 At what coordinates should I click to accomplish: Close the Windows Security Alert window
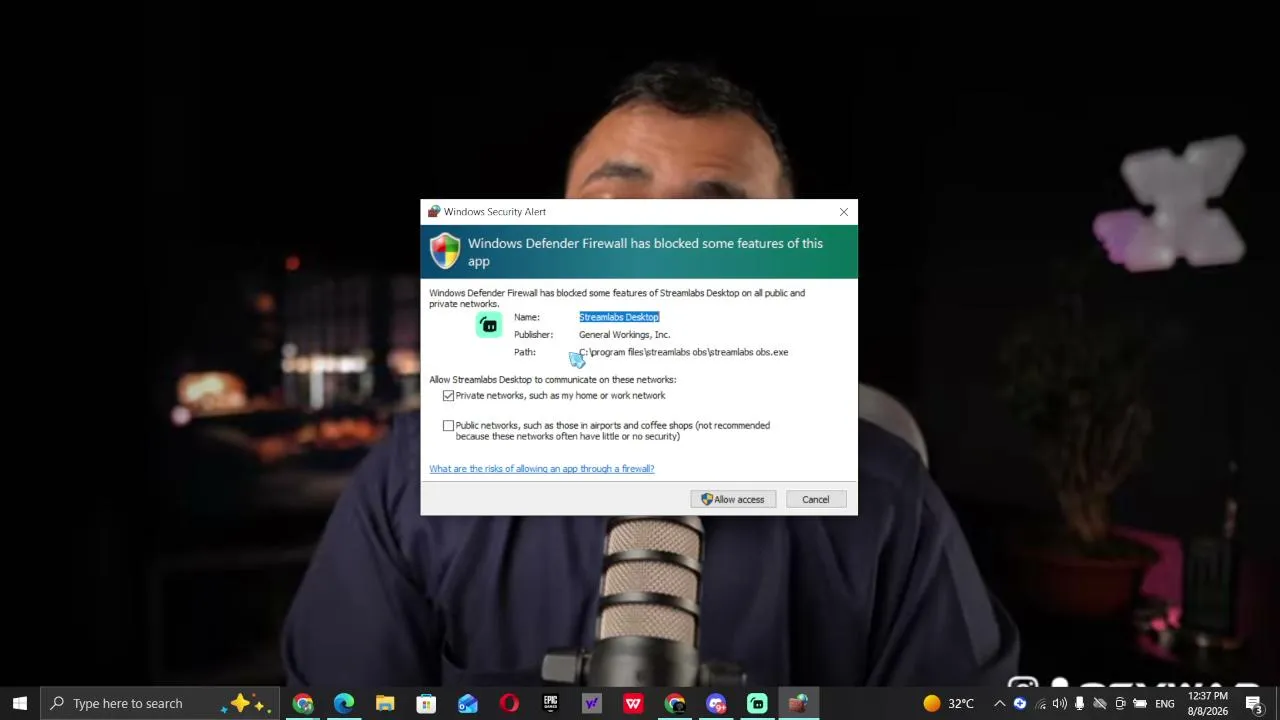click(x=844, y=212)
